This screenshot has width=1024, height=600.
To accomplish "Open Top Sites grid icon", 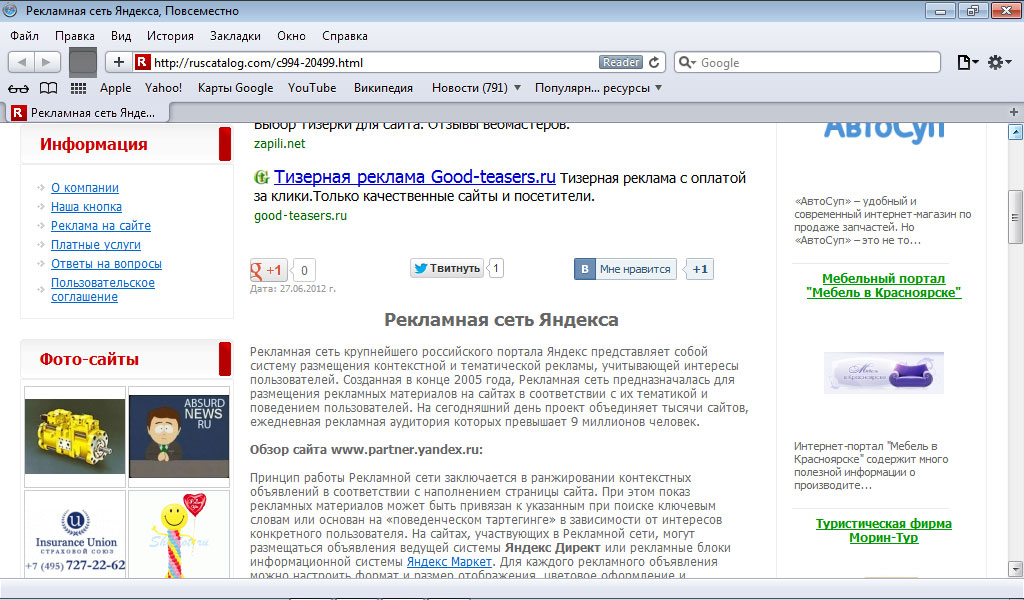I will [78, 88].
